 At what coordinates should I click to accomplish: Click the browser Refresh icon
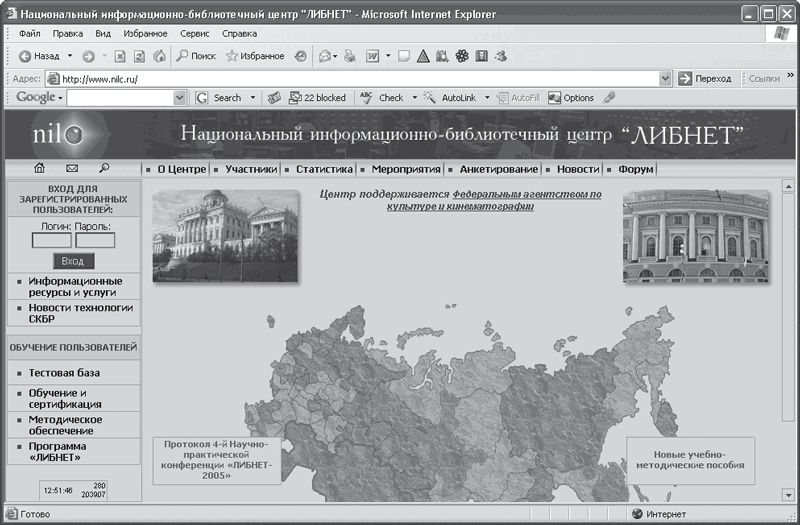pyautogui.click(x=139, y=56)
